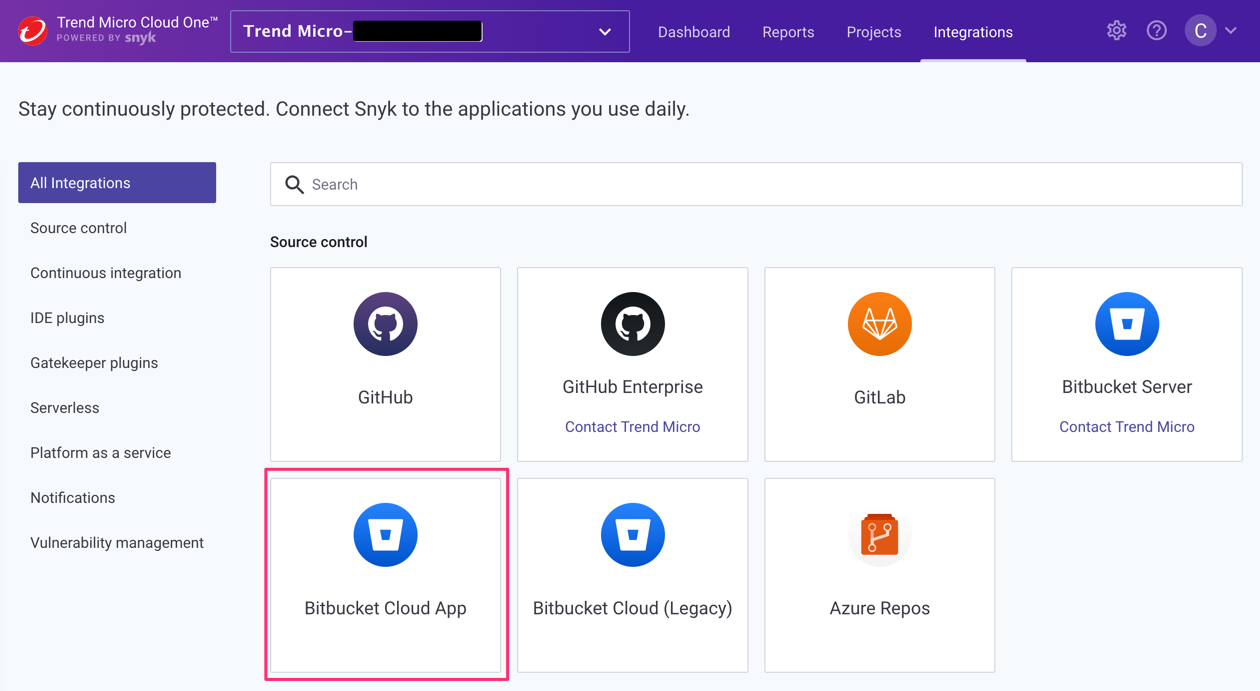This screenshot has height=691, width=1260.
Task: Click the Bitbucket Cloud (Legacy) label
Action: pos(632,608)
